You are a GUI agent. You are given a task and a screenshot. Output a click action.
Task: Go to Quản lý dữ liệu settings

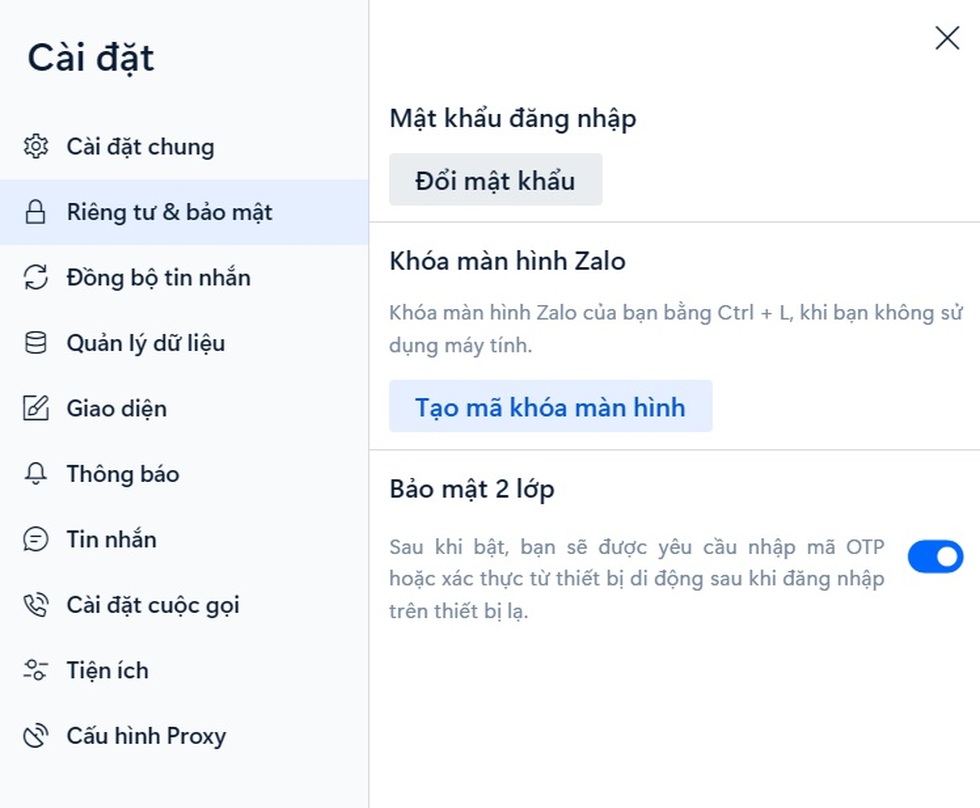[146, 343]
